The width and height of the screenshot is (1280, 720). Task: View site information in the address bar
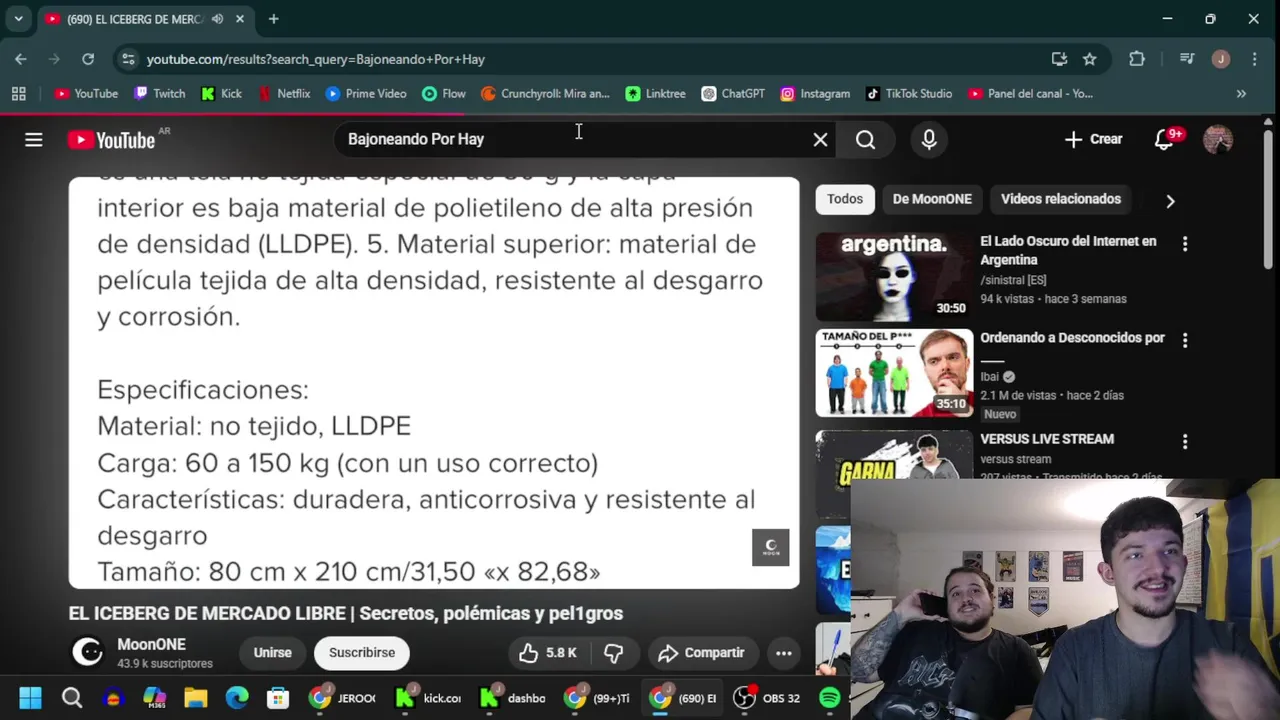pos(128,59)
